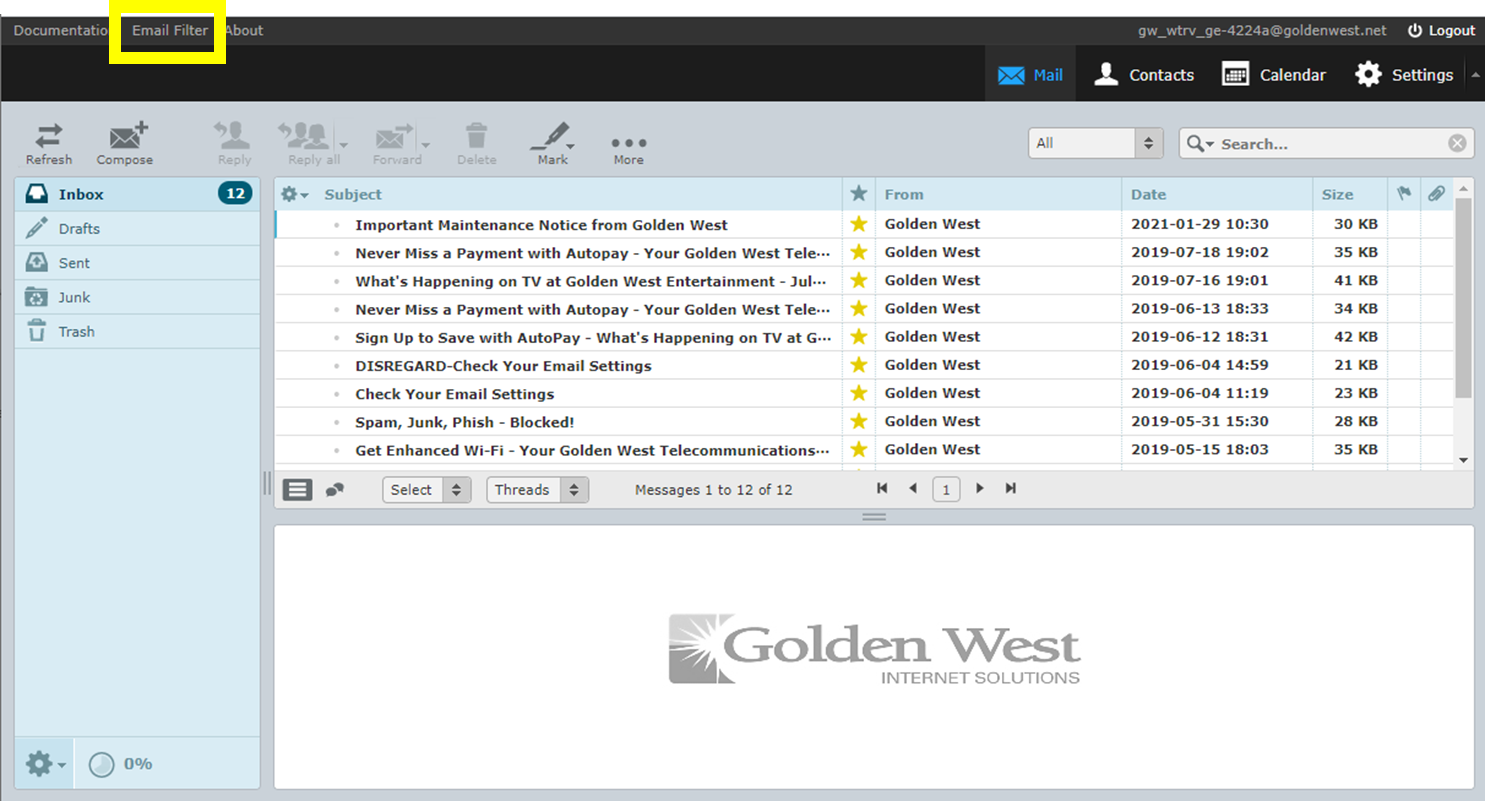1486x802 pixels.
Task: Toggle the star on 'Spam, Junk, Phish - Blocked!'
Action: pos(858,421)
